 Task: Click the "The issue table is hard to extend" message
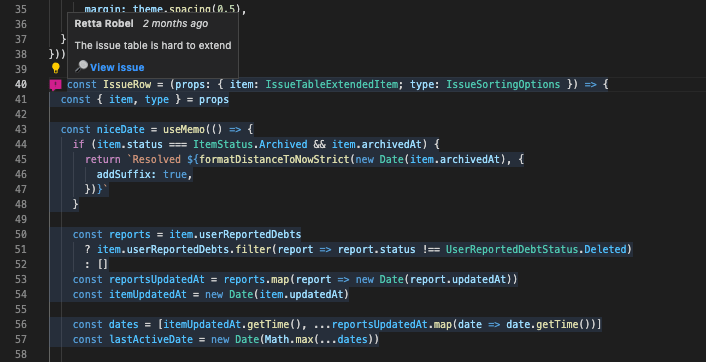(x=153, y=45)
